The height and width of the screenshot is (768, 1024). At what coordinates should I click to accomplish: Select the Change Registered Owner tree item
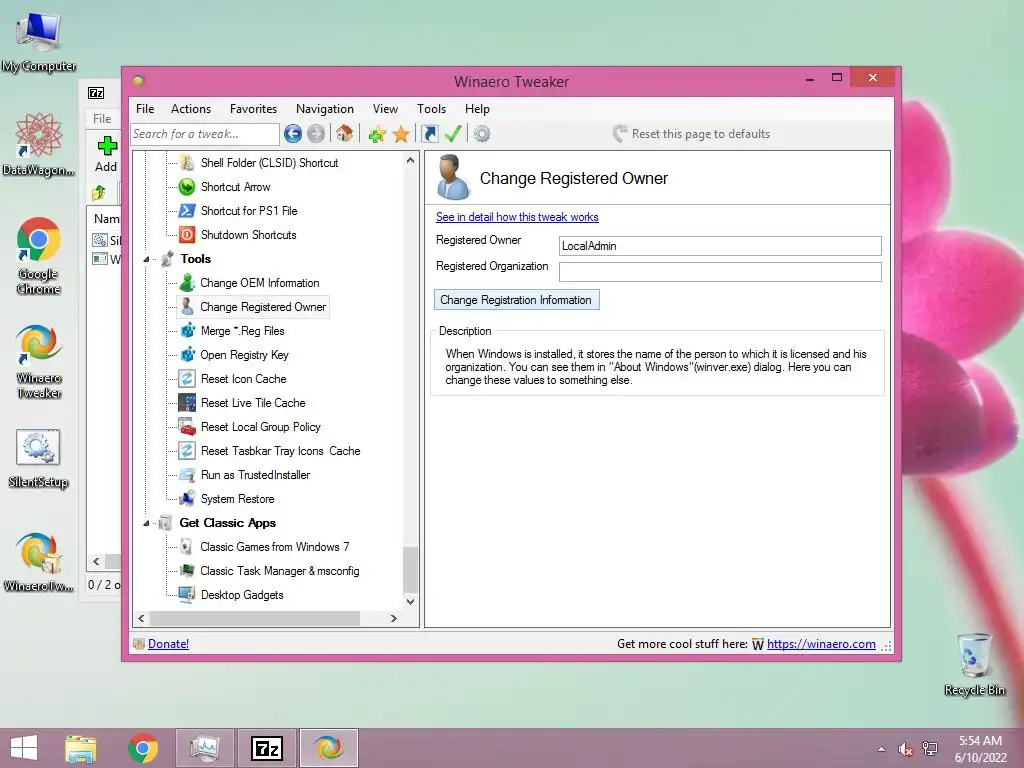coord(263,307)
